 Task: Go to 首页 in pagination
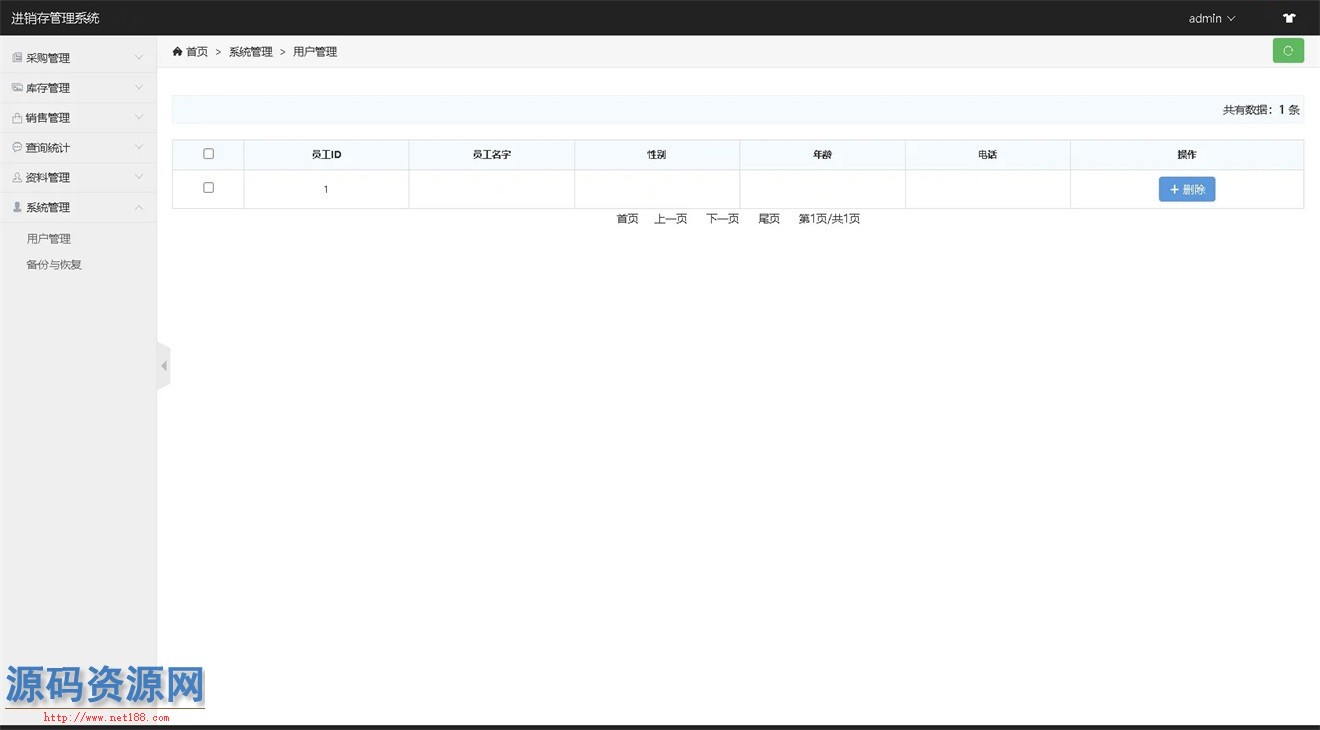pos(627,219)
